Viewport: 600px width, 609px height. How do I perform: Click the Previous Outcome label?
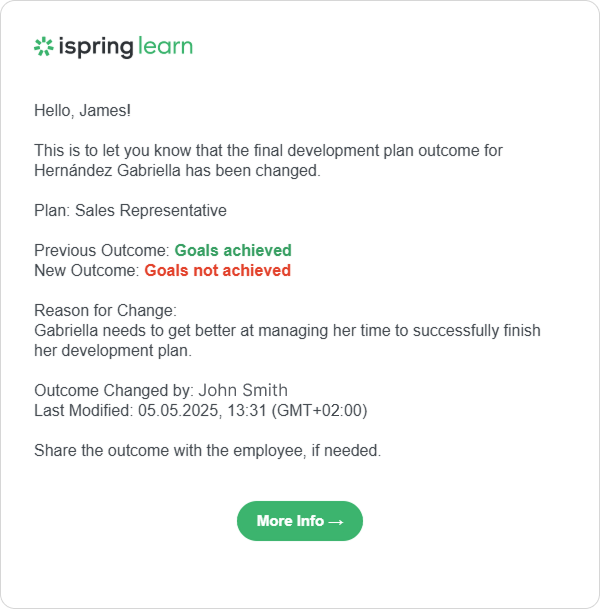tap(102, 251)
